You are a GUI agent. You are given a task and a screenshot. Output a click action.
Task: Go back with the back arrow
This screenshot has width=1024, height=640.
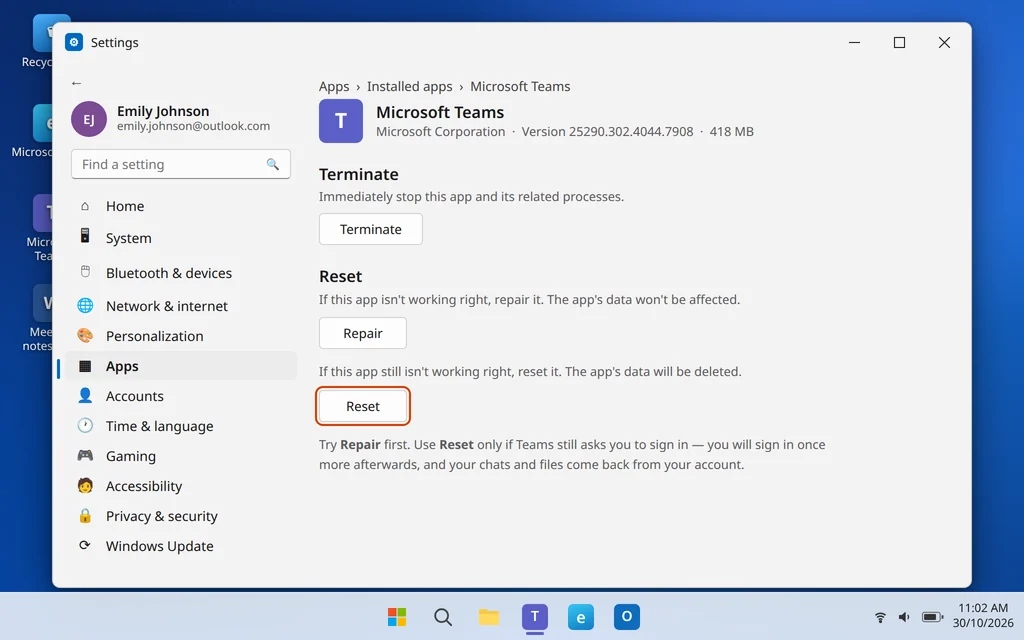click(x=76, y=83)
